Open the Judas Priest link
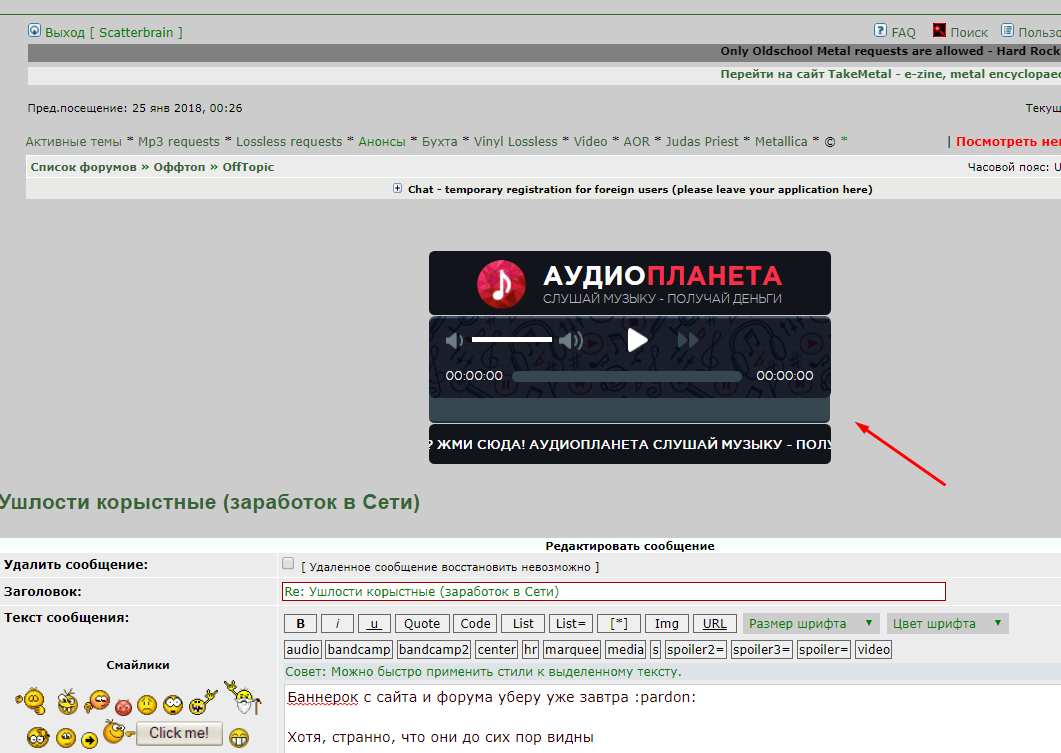This screenshot has height=753, width=1061. (702, 141)
